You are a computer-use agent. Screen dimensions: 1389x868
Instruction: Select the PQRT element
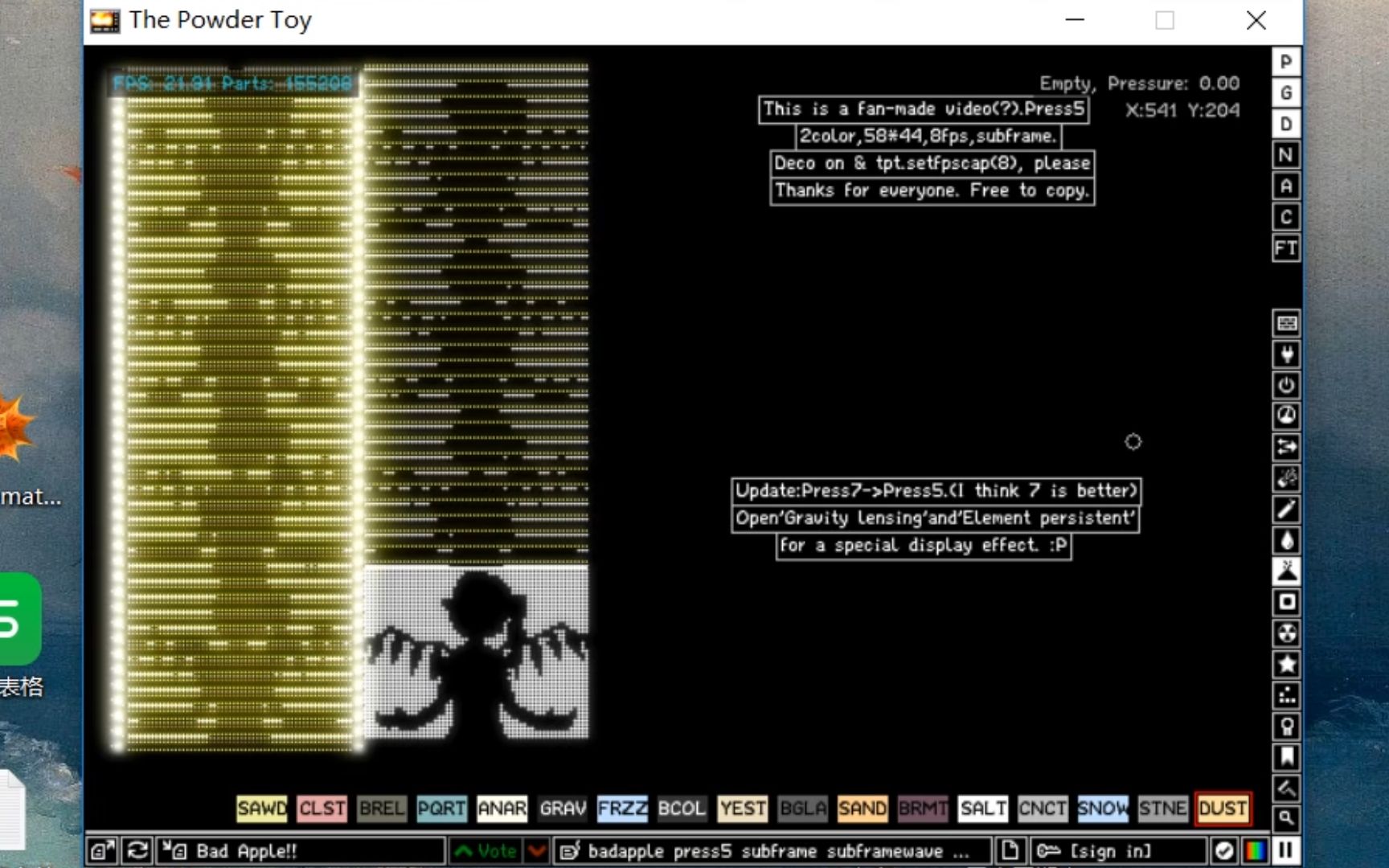442,808
